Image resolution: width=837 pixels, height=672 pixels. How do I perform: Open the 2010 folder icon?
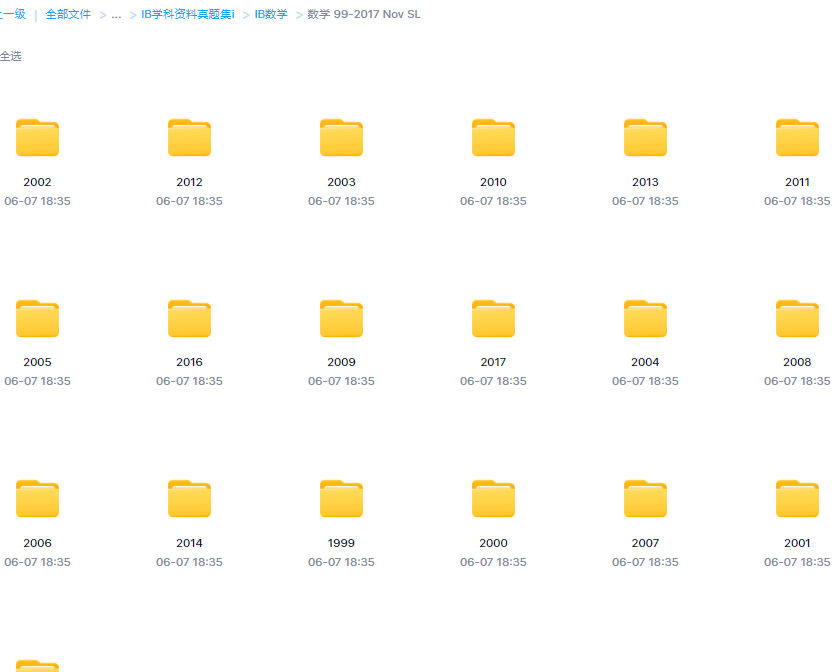(x=493, y=138)
